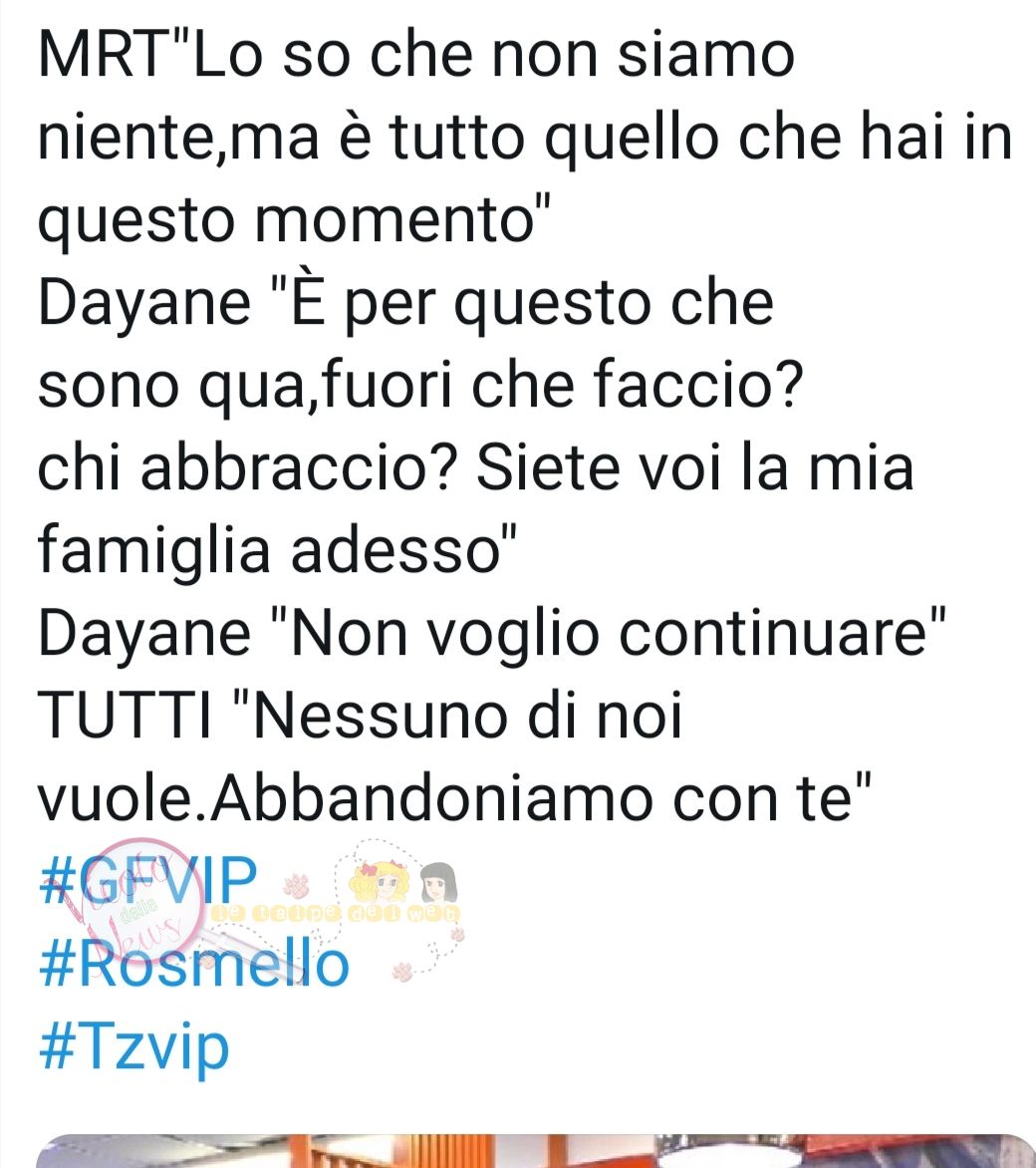Click the line 'niente,ma è tutto quello che hai in'
Image resolution: width=1036 pixels, height=1168 pixels.
coord(525,138)
